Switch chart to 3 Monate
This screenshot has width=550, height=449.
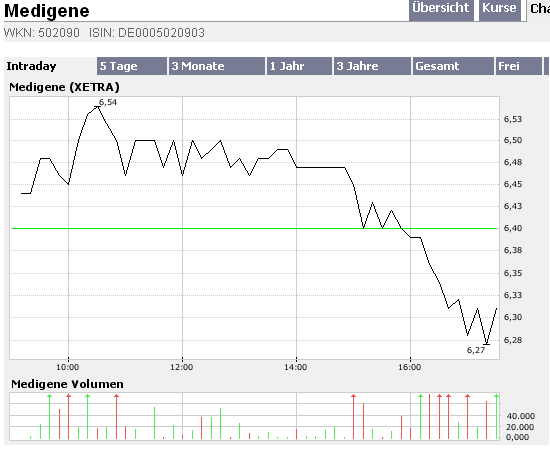[217, 66]
